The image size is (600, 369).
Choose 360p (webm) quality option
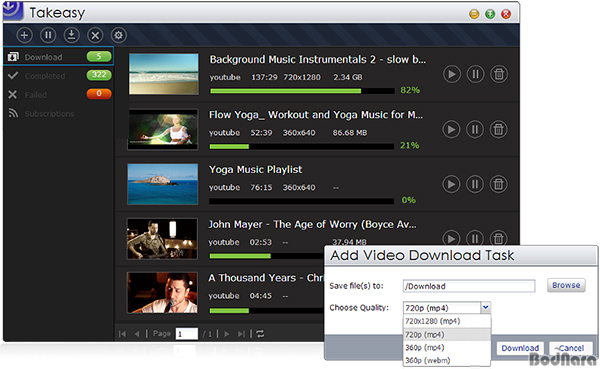coord(447,360)
